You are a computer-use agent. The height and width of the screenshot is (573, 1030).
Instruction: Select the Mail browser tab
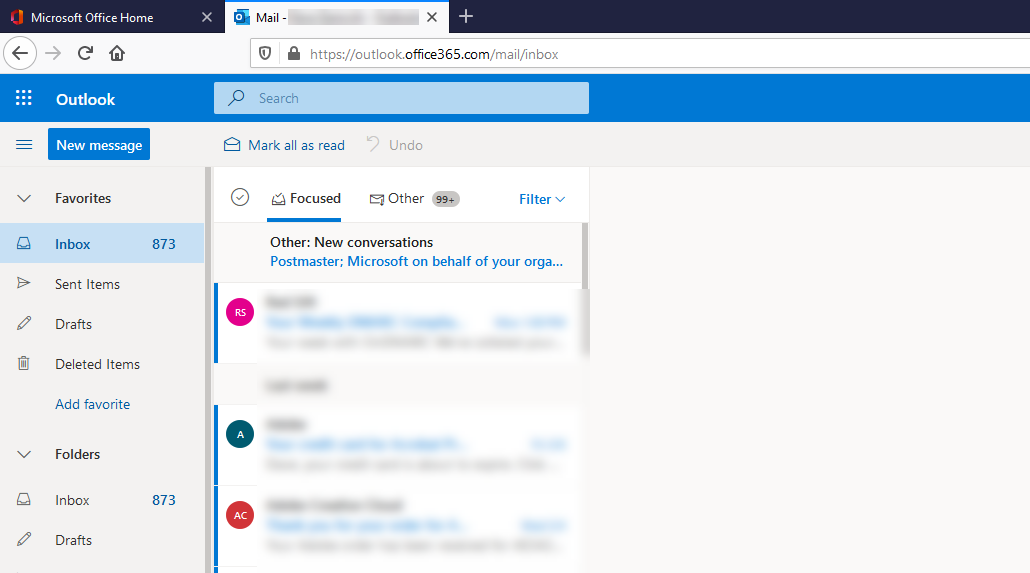(x=336, y=17)
